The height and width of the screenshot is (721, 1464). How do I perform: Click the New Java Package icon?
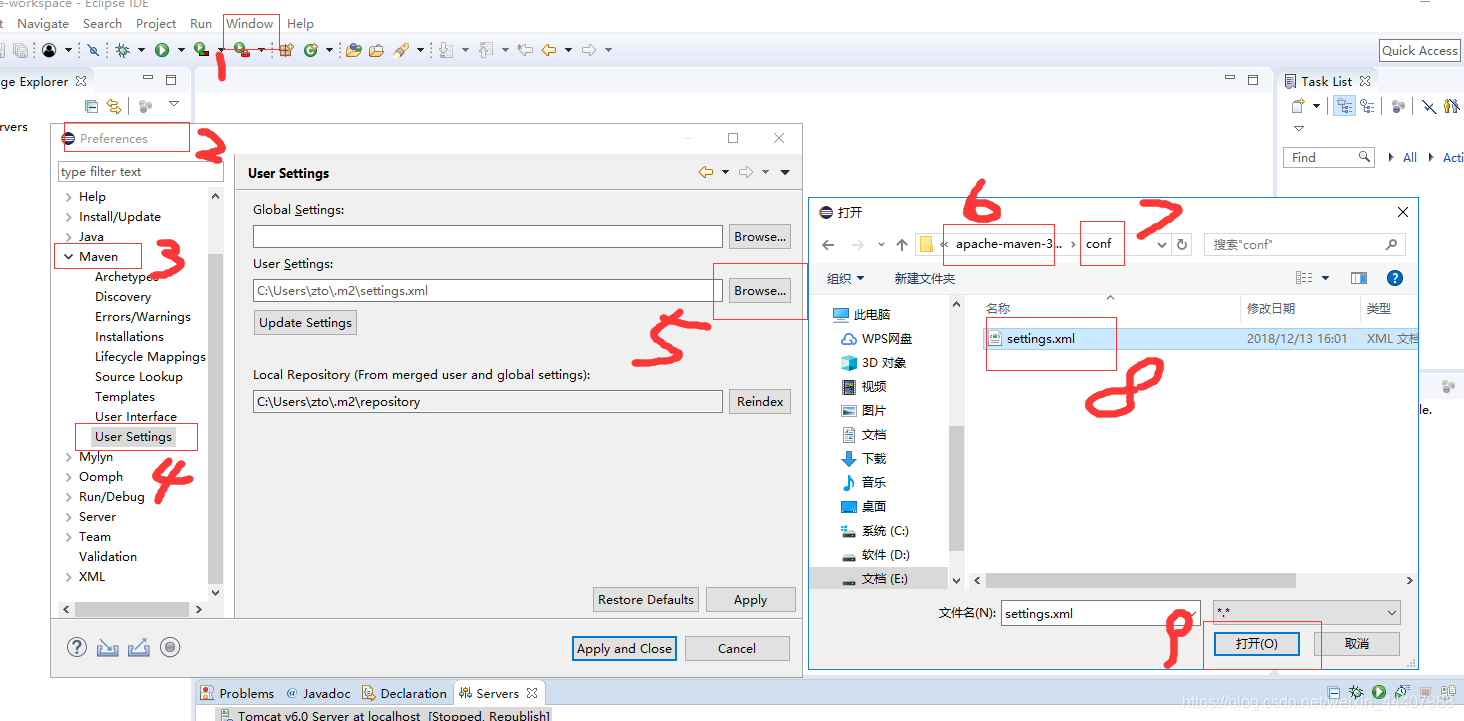click(x=286, y=50)
